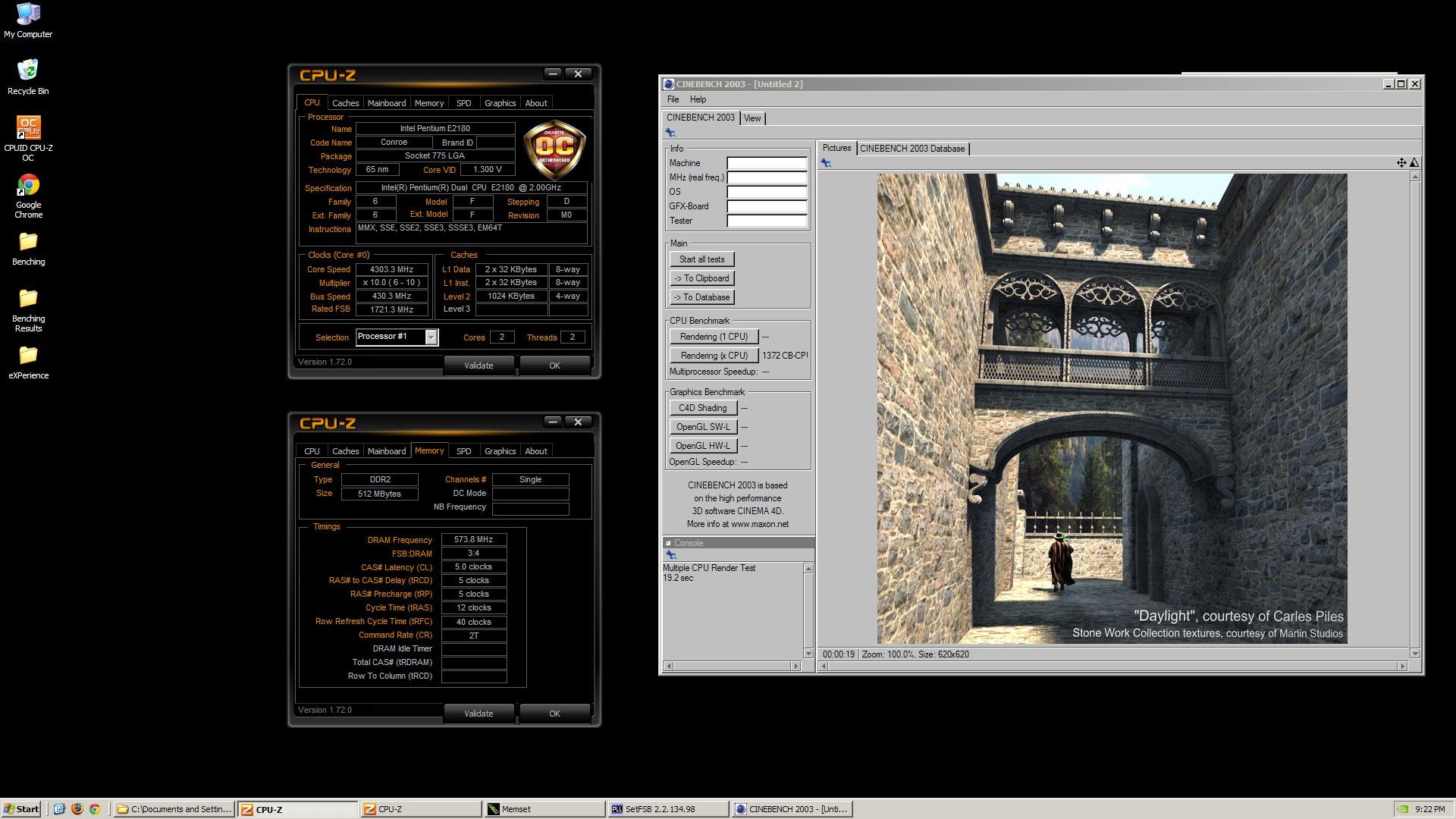Click the MHz (real freq.) input field
The image size is (1456, 819).
click(767, 177)
